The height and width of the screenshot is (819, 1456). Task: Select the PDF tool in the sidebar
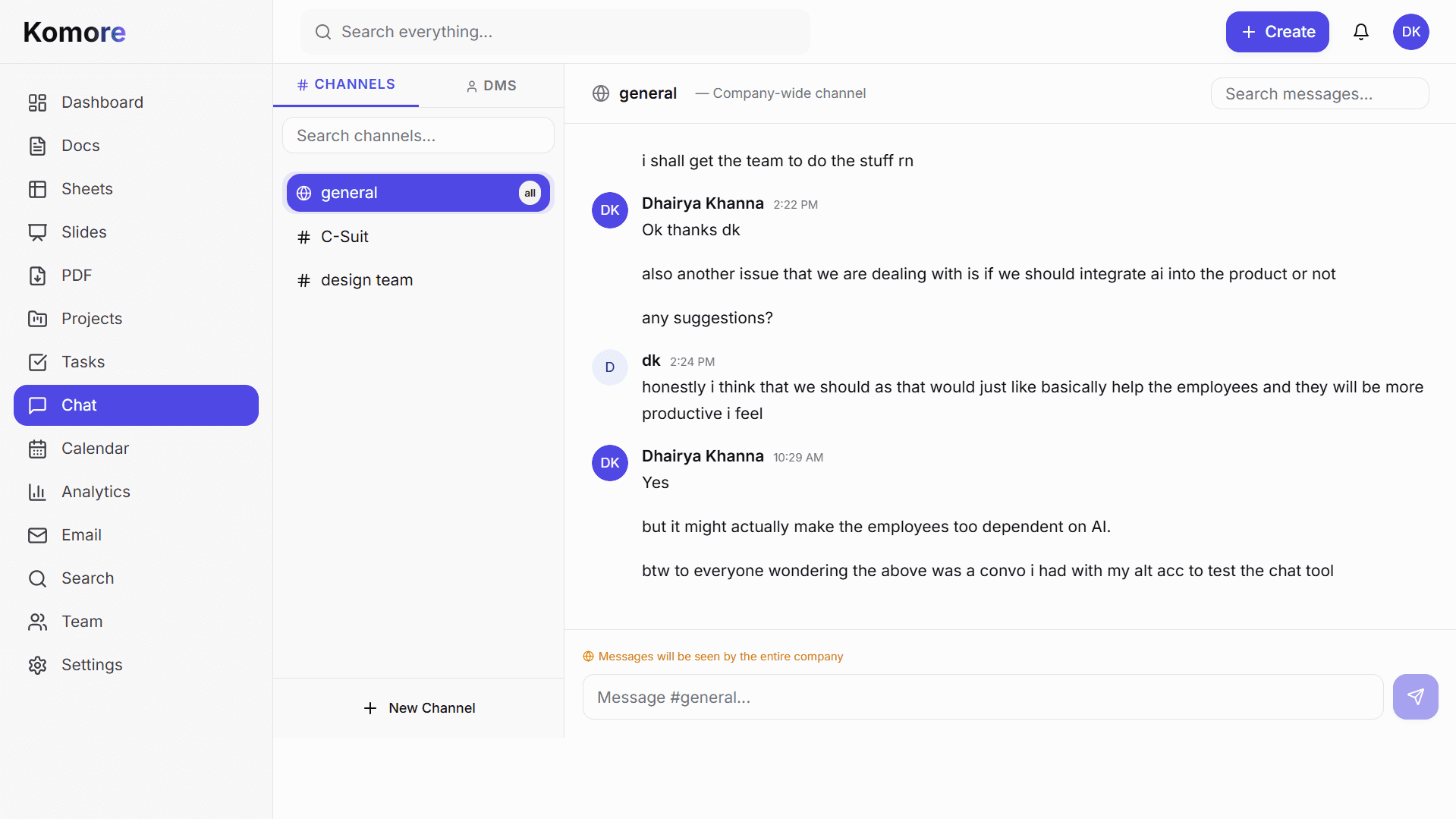76,275
